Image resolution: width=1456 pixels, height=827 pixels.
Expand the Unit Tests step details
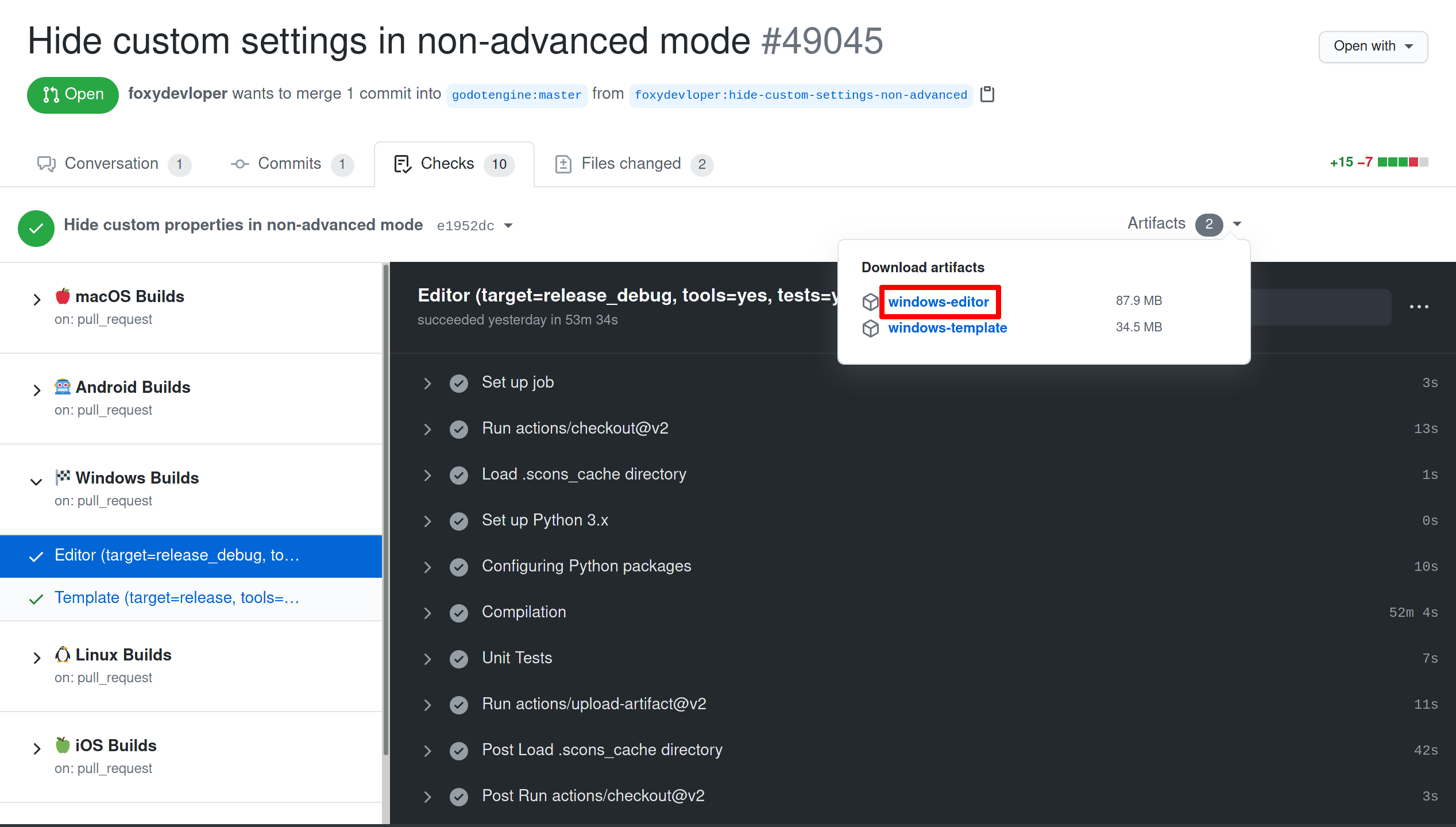(427, 659)
